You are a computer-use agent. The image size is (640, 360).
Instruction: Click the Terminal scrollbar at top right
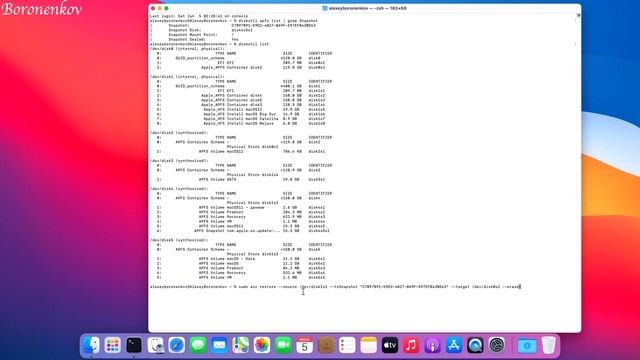point(578,16)
